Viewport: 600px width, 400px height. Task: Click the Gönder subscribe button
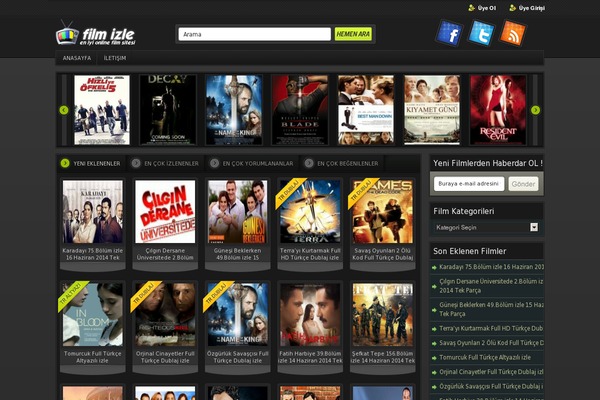pyautogui.click(x=523, y=184)
